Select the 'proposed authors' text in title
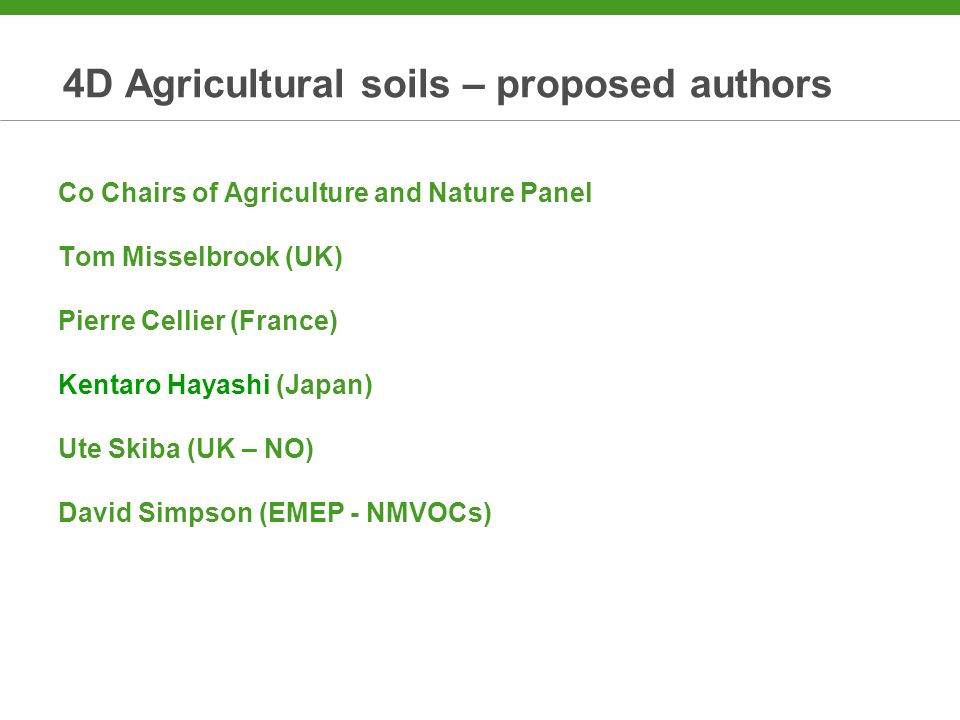This screenshot has width=960, height=720. click(x=664, y=85)
